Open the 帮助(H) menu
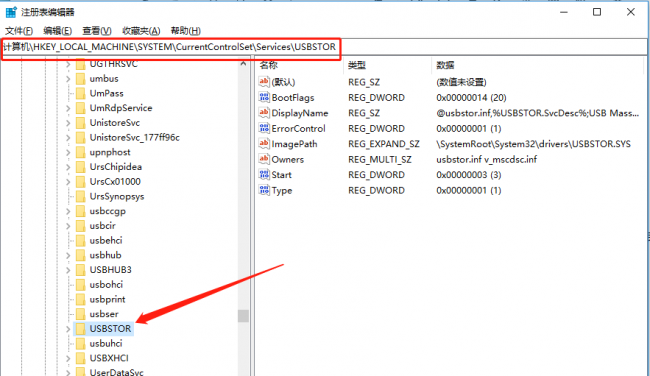This screenshot has width=650, height=376. (186, 31)
